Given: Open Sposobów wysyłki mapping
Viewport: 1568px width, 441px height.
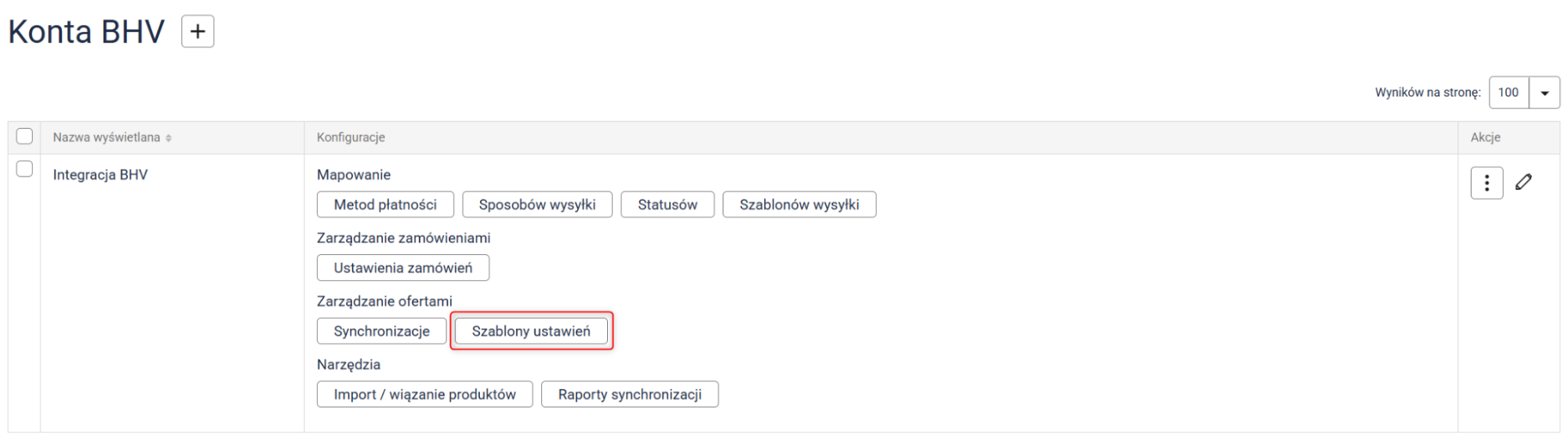Looking at the screenshot, I should pyautogui.click(x=537, y=205).
